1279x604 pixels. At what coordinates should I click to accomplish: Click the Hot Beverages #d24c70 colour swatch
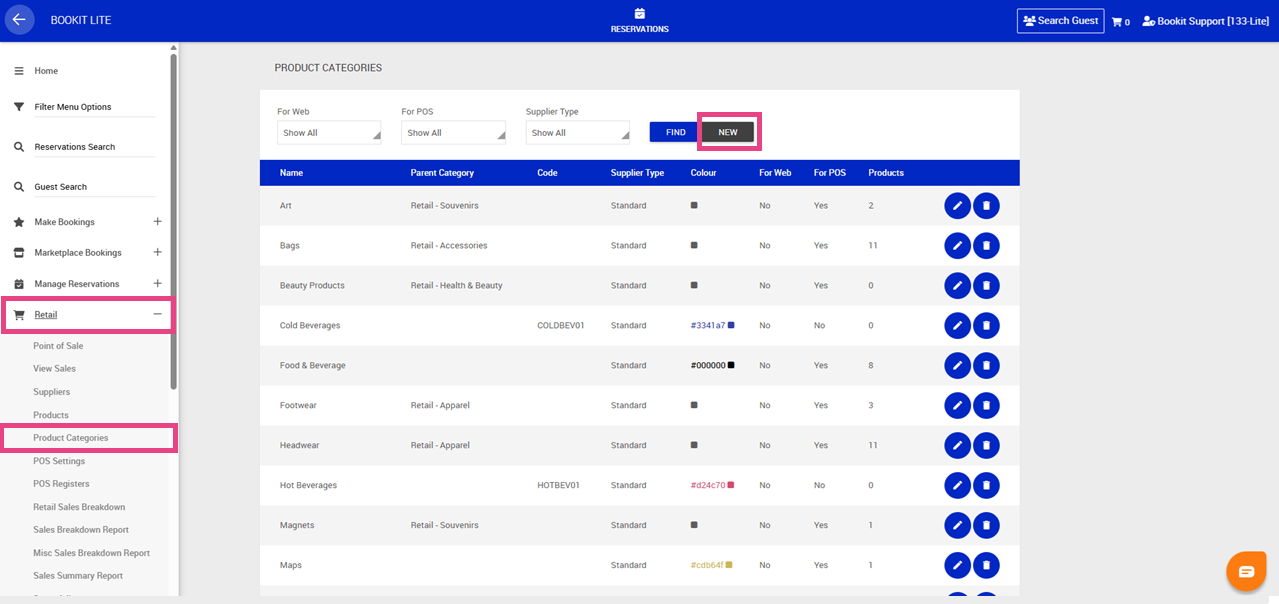coord(731,485)
